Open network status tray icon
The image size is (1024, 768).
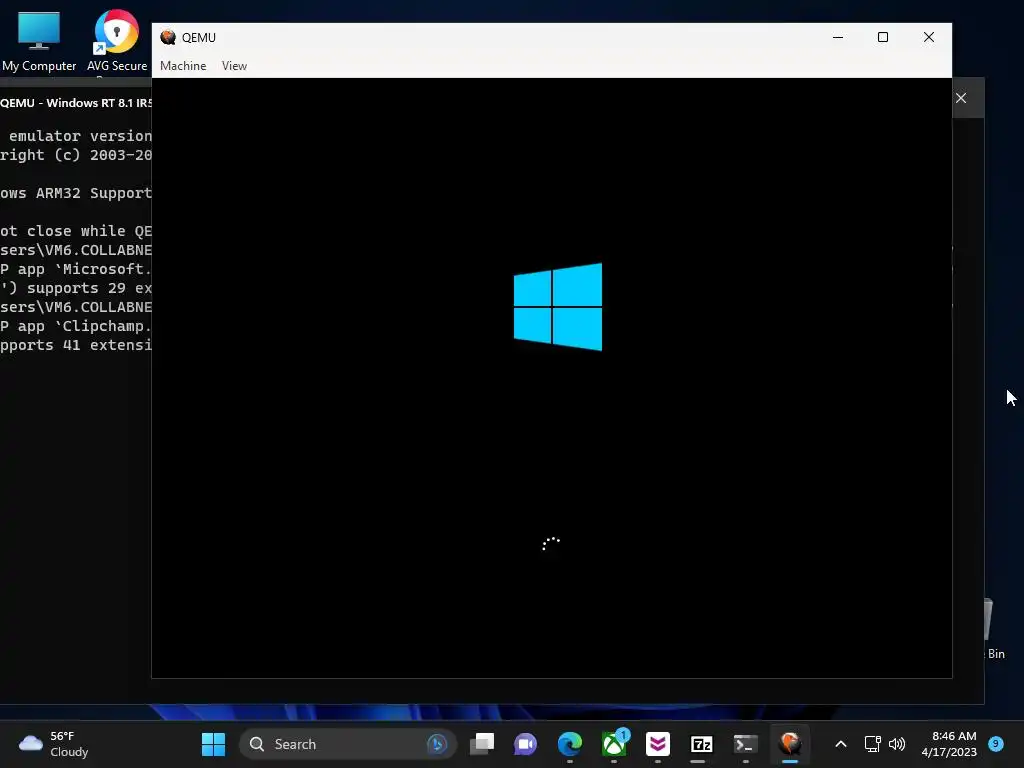(872, 744)
